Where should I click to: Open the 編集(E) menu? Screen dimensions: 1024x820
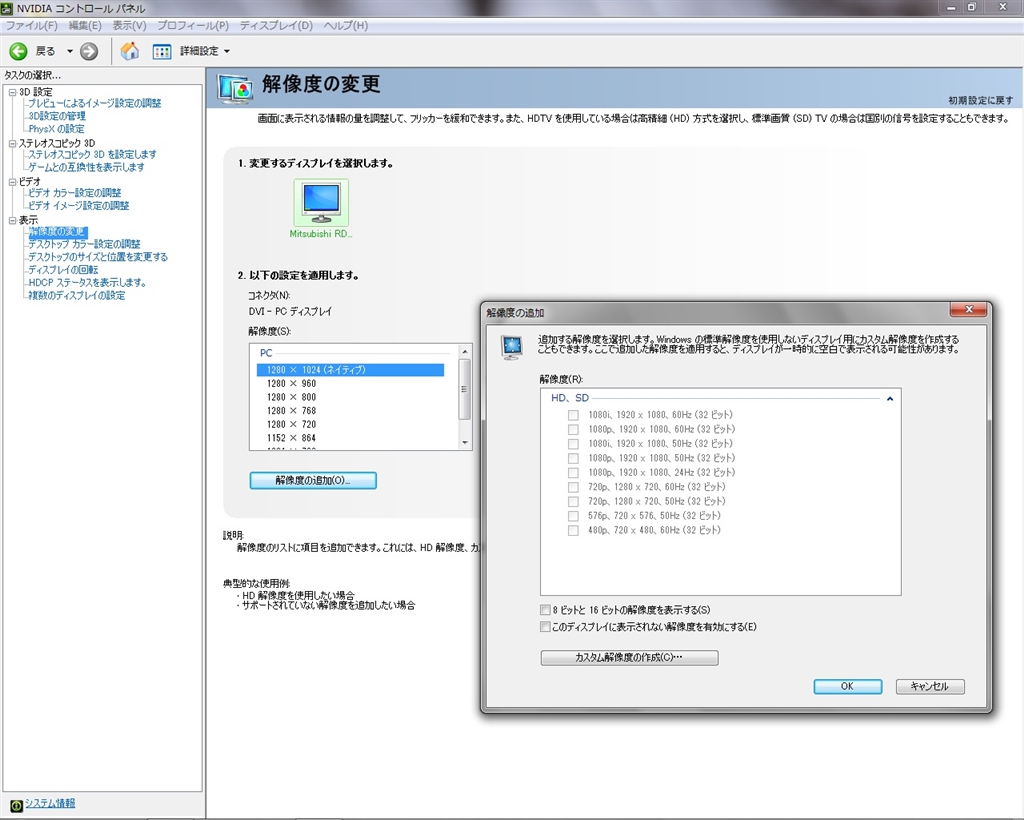[85, 25]
